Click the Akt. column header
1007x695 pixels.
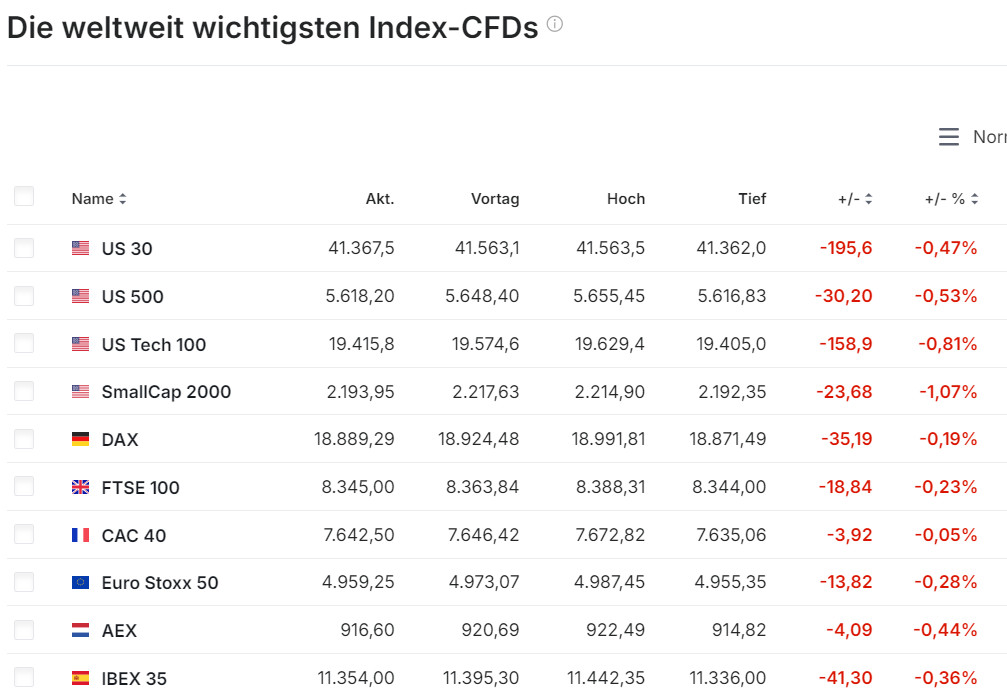380,199
